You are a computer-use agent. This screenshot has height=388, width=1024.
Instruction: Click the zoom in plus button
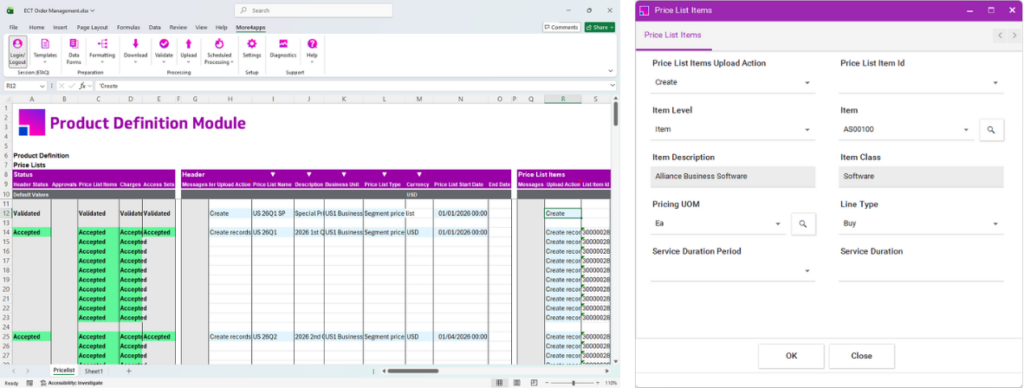(x=598, y=383)
